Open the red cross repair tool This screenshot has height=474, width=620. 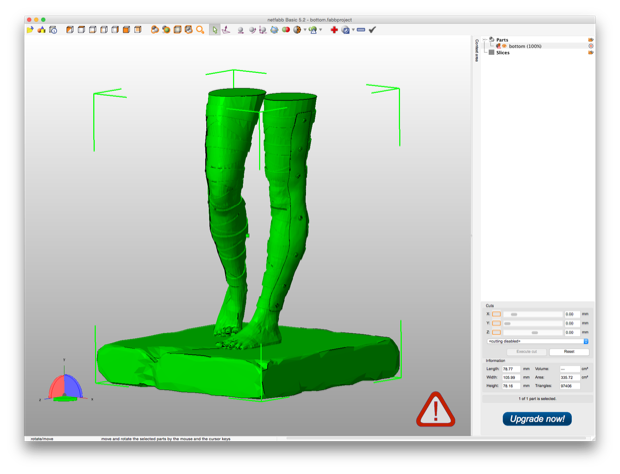pos(334,30)
